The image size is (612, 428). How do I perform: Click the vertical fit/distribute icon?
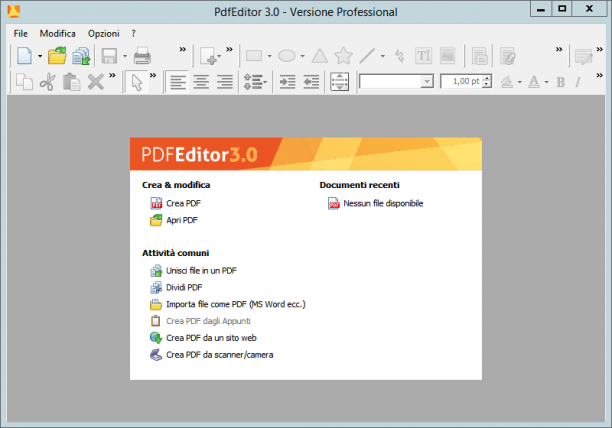point(340,82)
